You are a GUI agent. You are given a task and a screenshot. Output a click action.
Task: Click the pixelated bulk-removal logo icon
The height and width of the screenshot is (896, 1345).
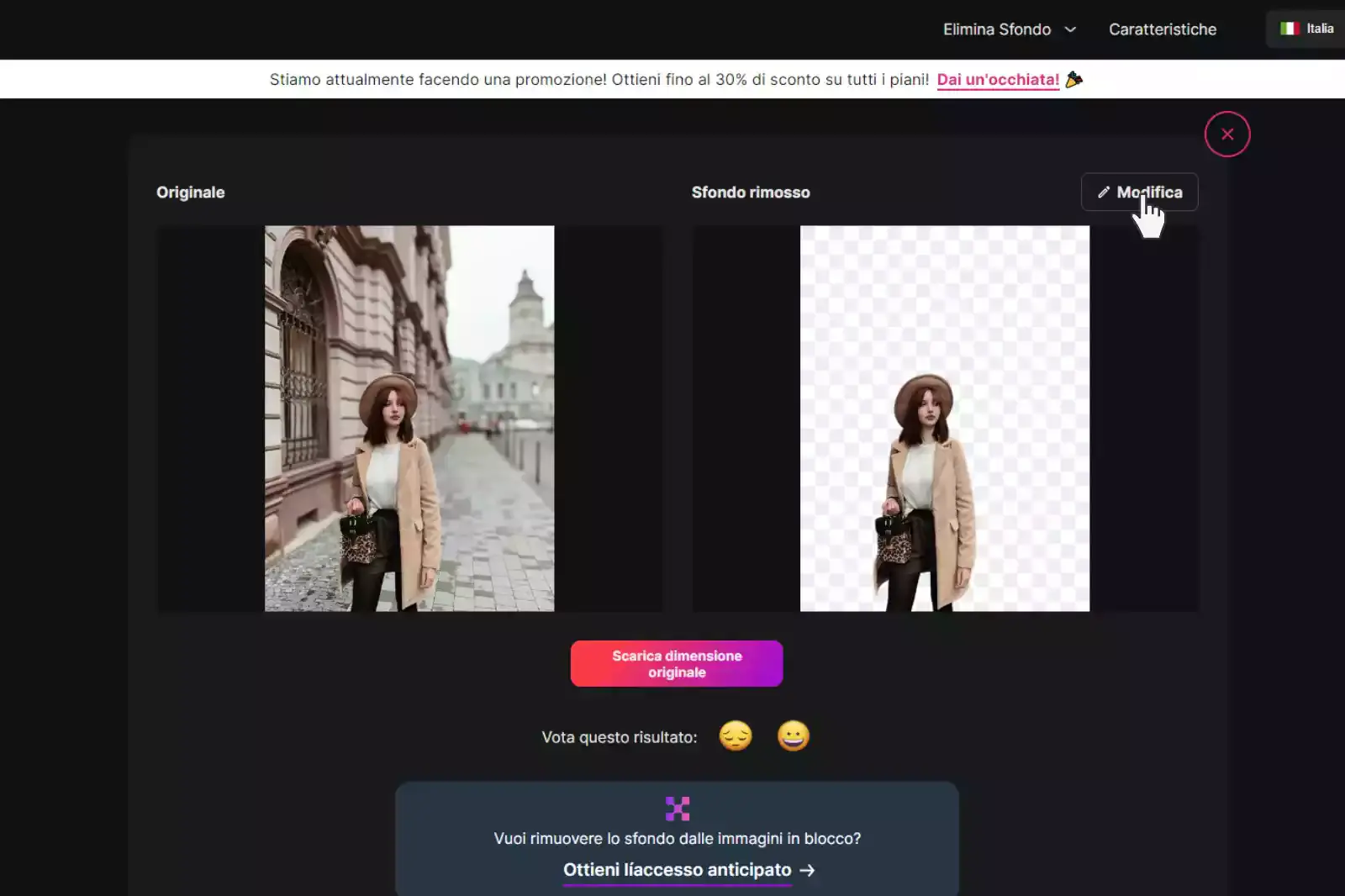678,809
